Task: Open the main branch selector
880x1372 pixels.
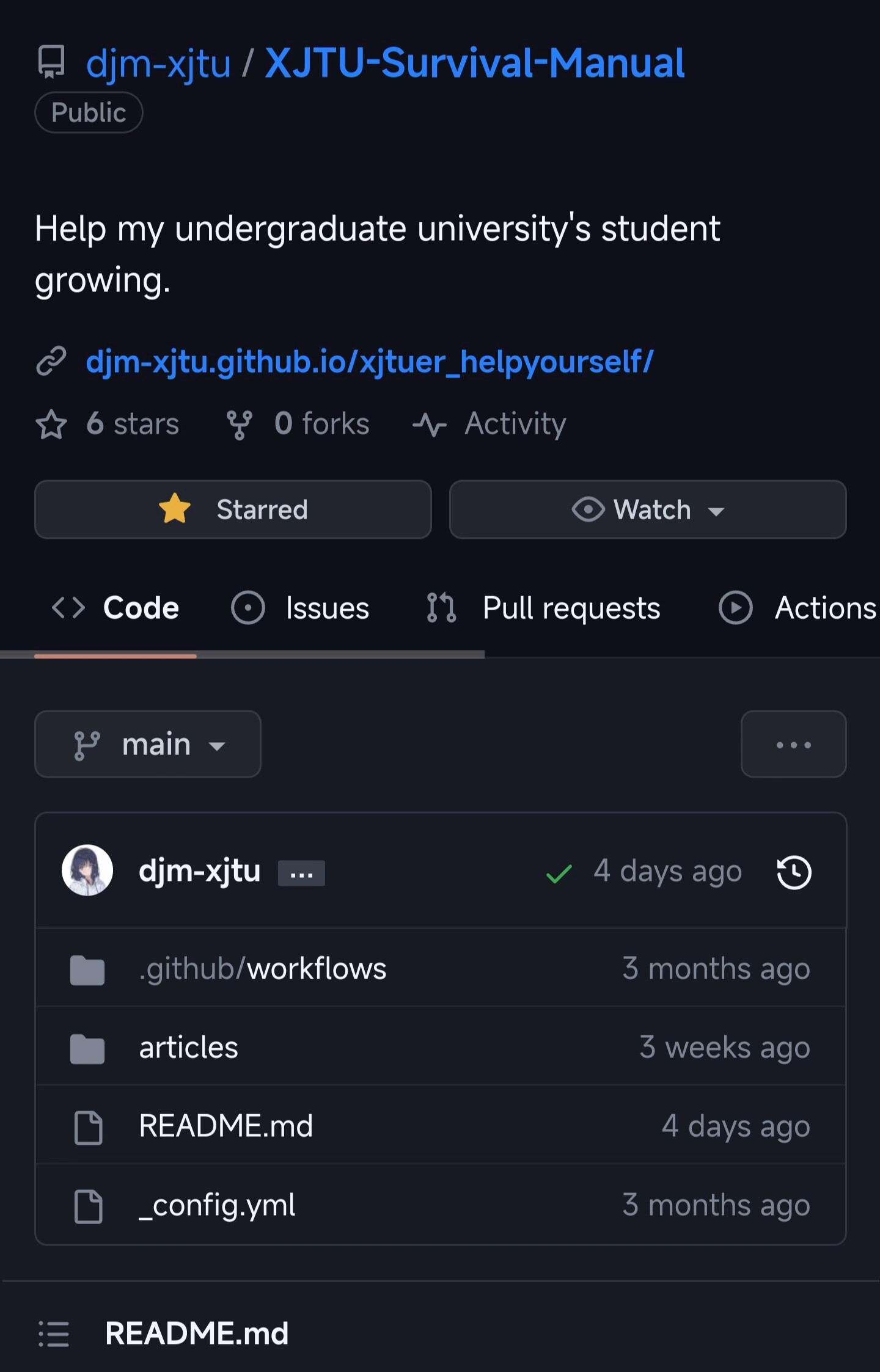Action: 148,744
